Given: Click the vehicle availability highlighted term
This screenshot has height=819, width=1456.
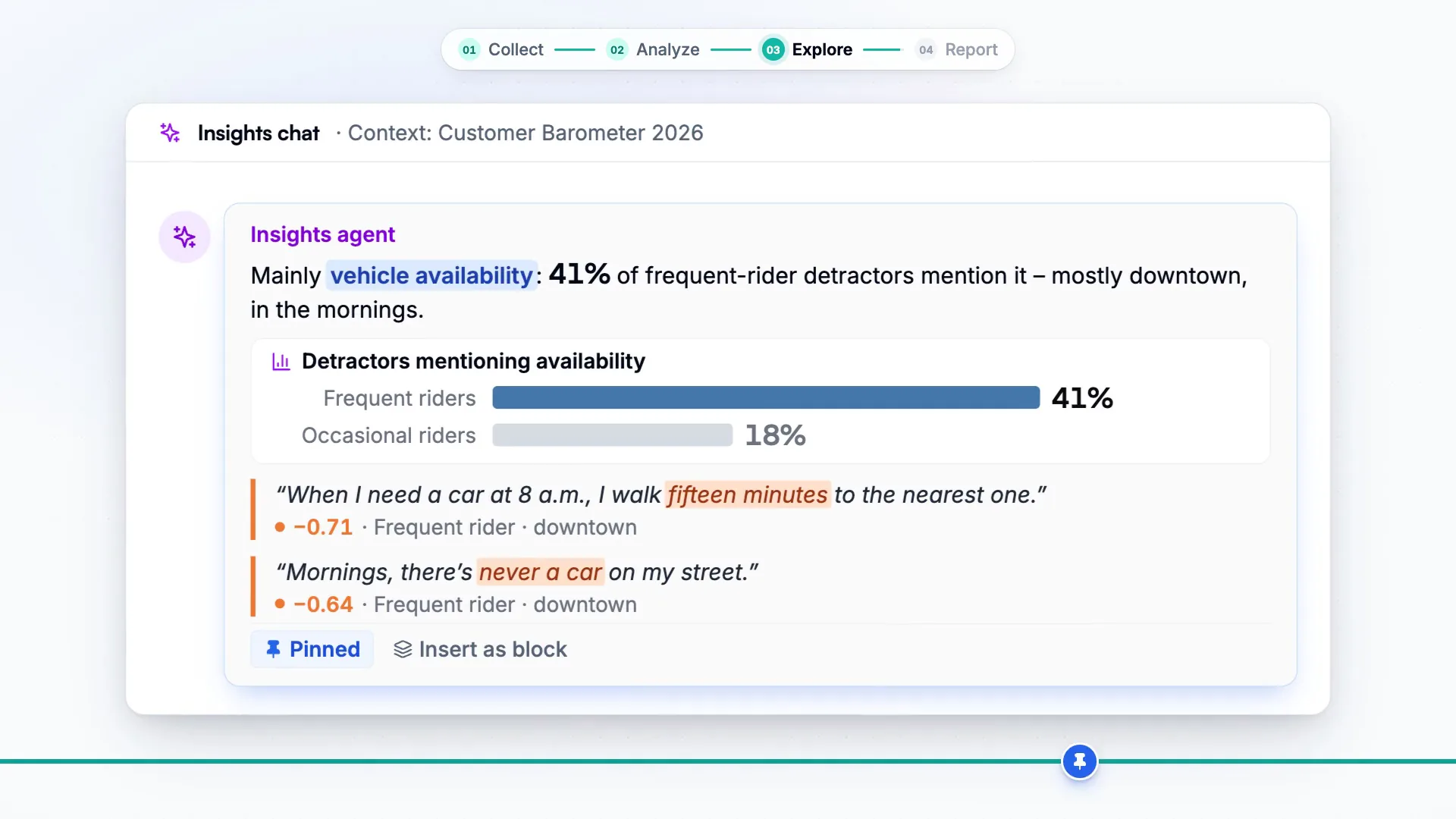Looking at the screenshot, I should [431, 275].
